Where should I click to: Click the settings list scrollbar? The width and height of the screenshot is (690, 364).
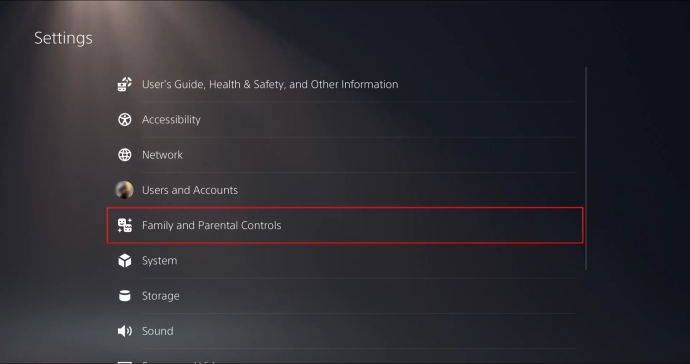(586, 168)
